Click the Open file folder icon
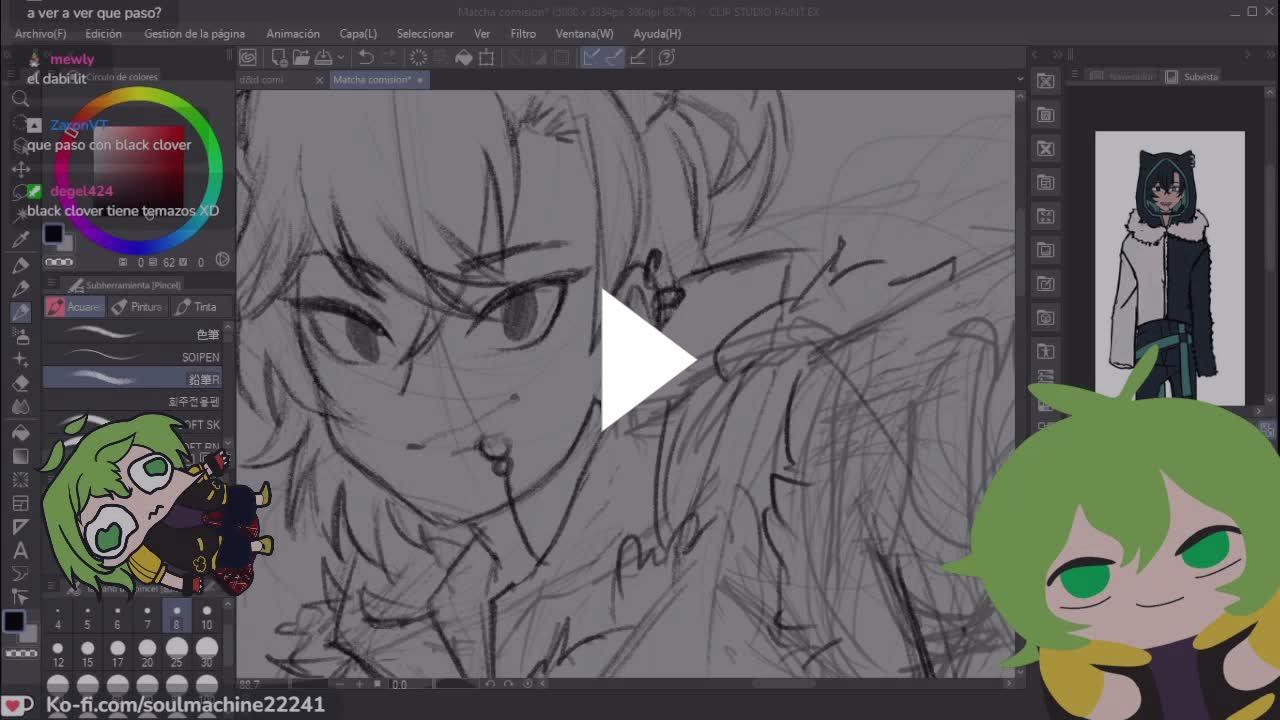This screenshot has height=720, width=1280. coord(302,58)
